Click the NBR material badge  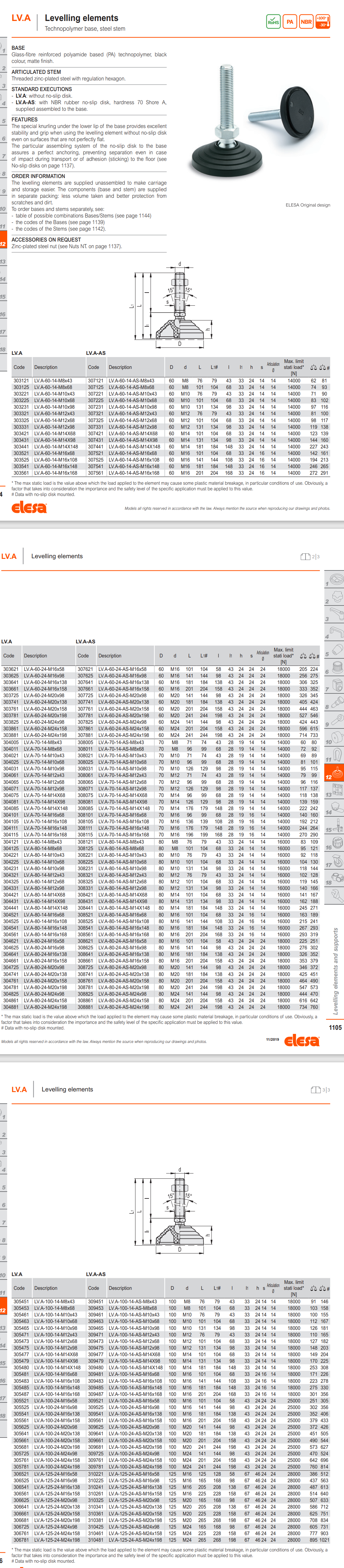point(306,21)
